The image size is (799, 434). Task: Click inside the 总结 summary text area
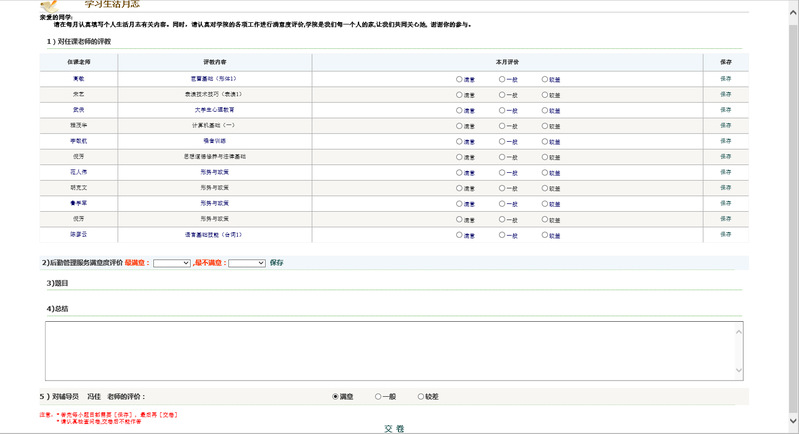(390, 350)
